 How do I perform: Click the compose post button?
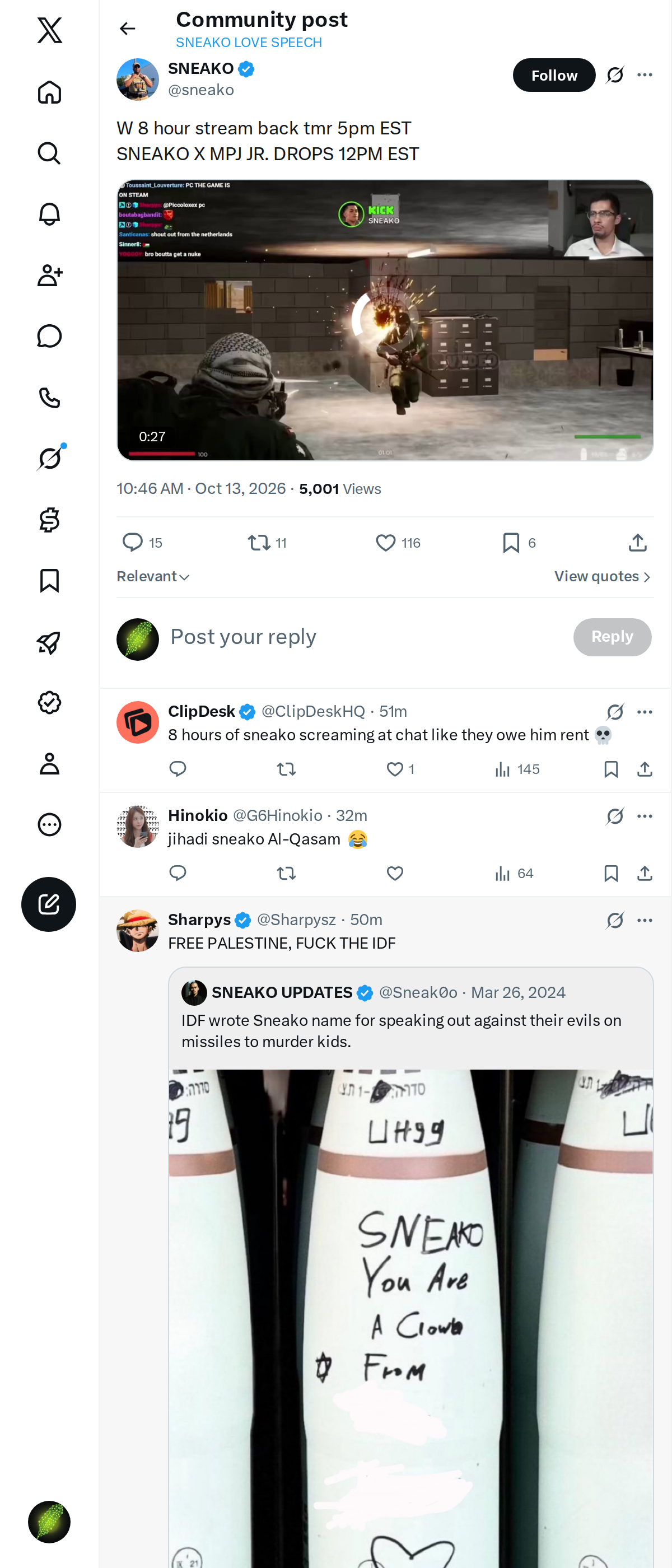pos(49,904)
